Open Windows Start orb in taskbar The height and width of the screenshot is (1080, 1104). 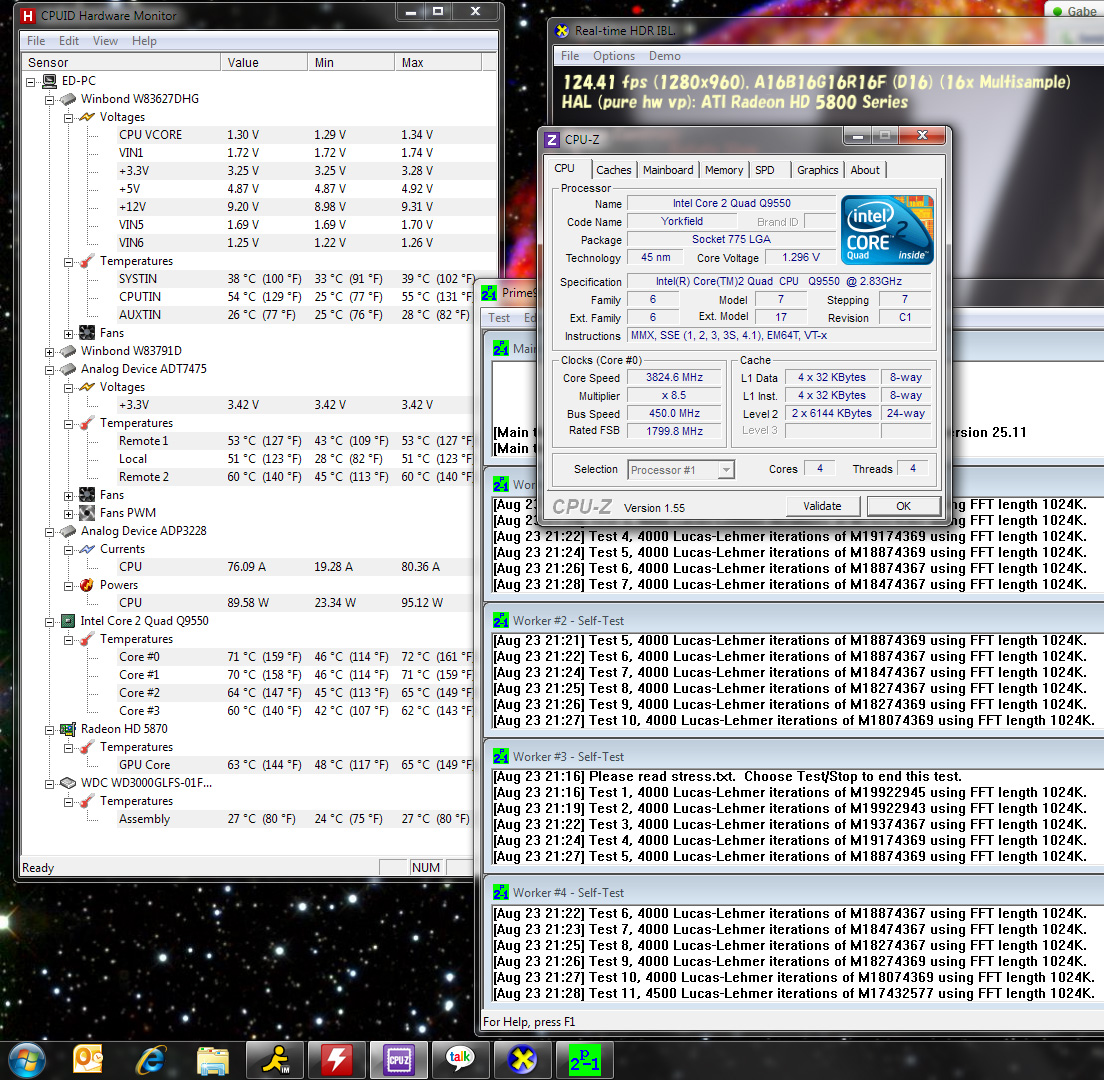(x=27, y=1060)
